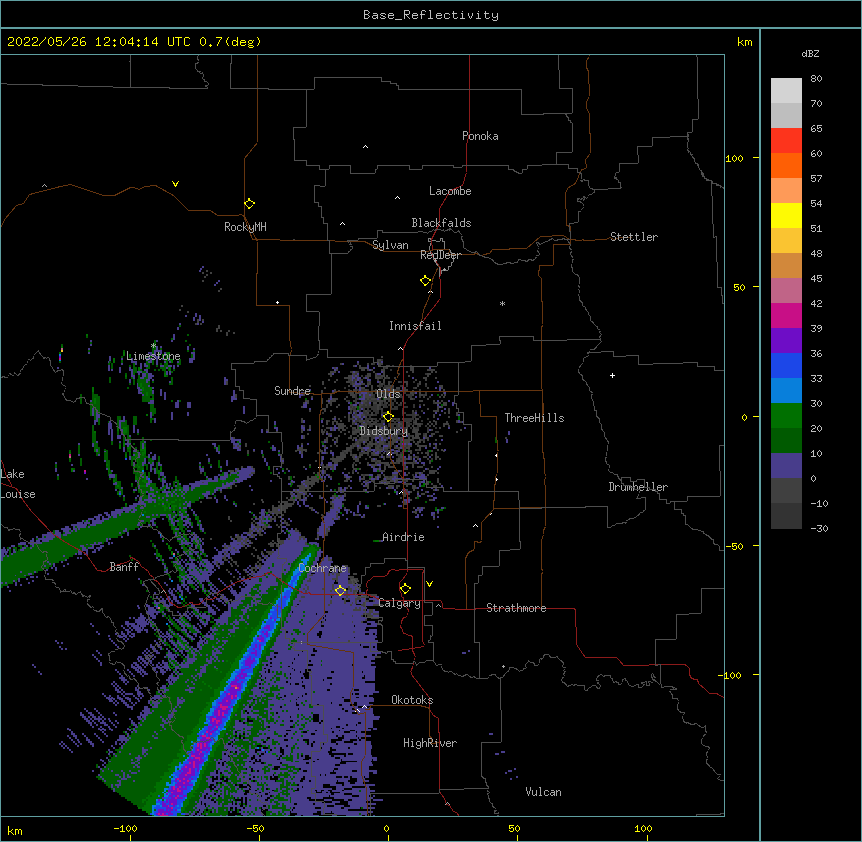Click the Innisfail city label
This screenshot has width=862, height=842.
415,326
